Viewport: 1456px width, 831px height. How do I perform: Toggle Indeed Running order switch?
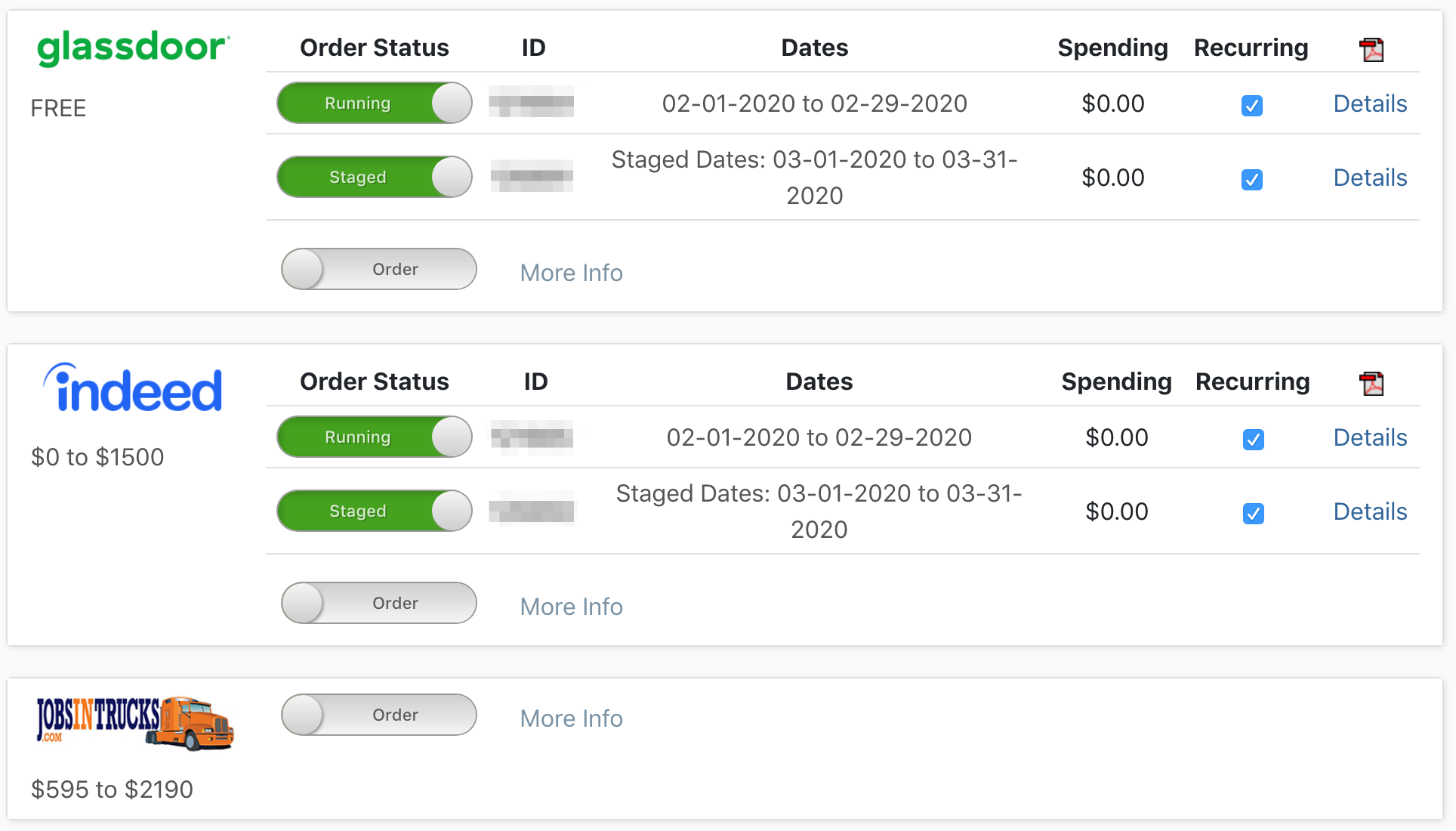click(x=375, y=437)
